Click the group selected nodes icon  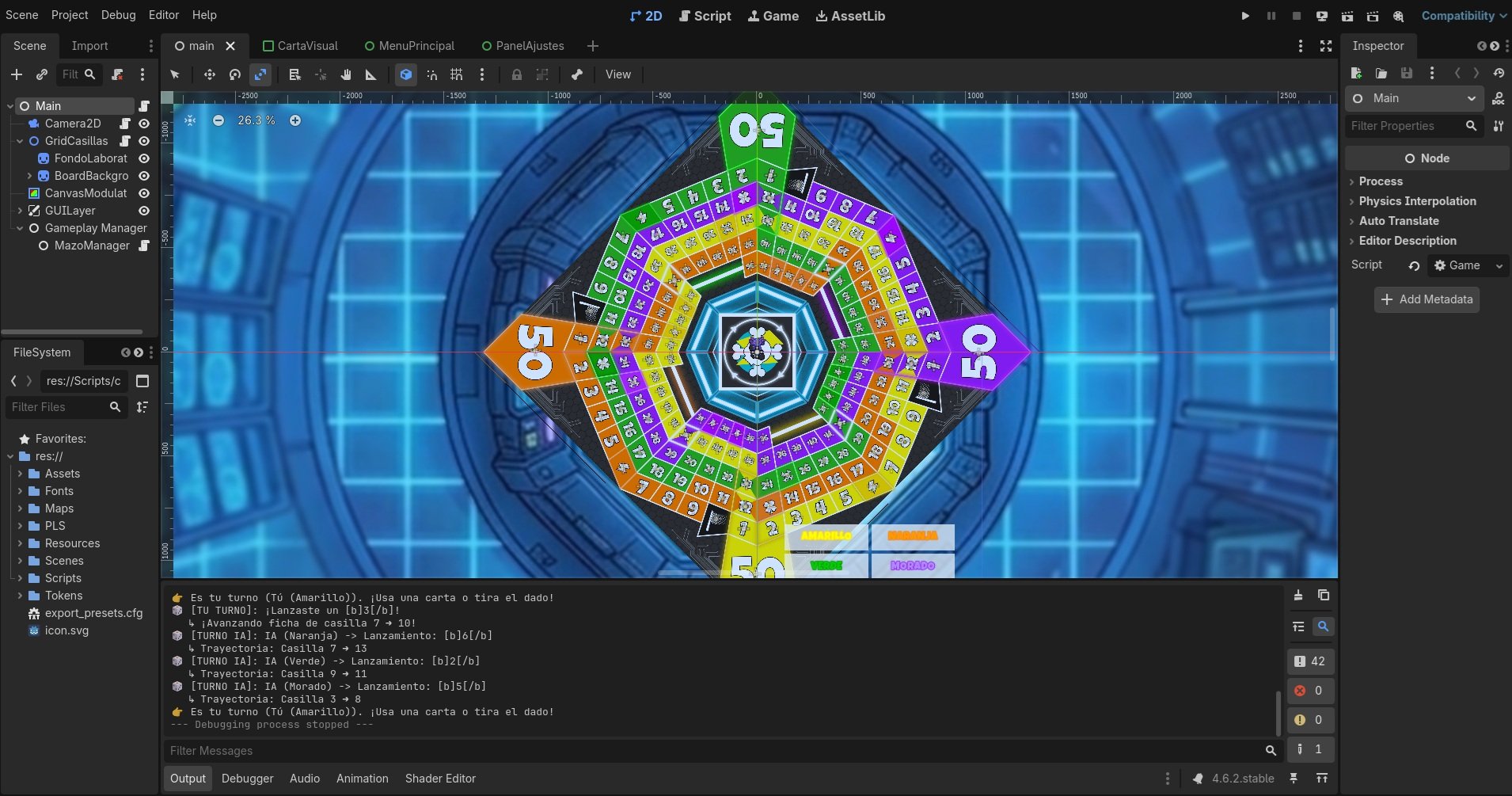tap(542, 74)
